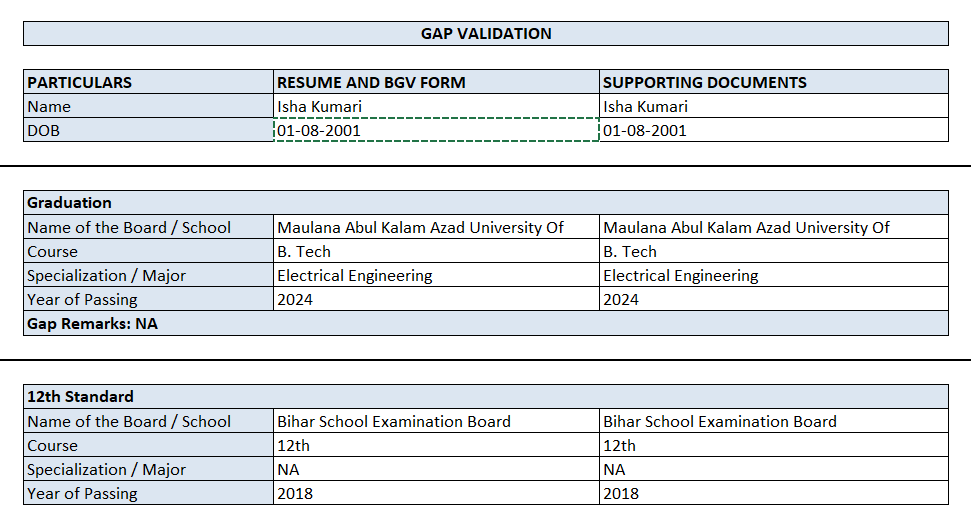Viewport: 971px width, 523px height.
Task: Select the DOB value under Resume and BGV Form
Action: [436, 130]
